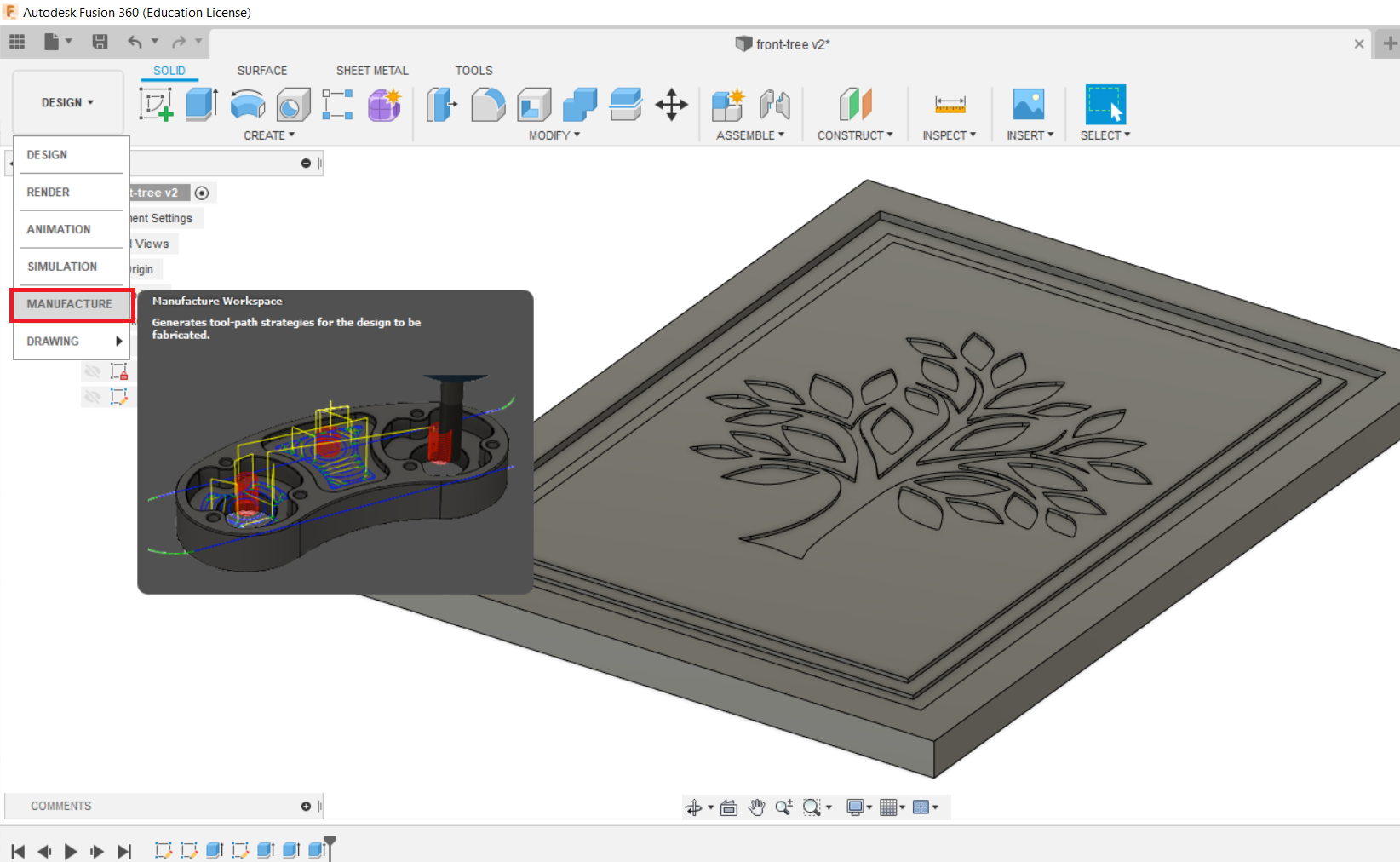Toggle visibility of the first hidden sketch
This screenshot has width=1400, height=862.
coord(92,371)
